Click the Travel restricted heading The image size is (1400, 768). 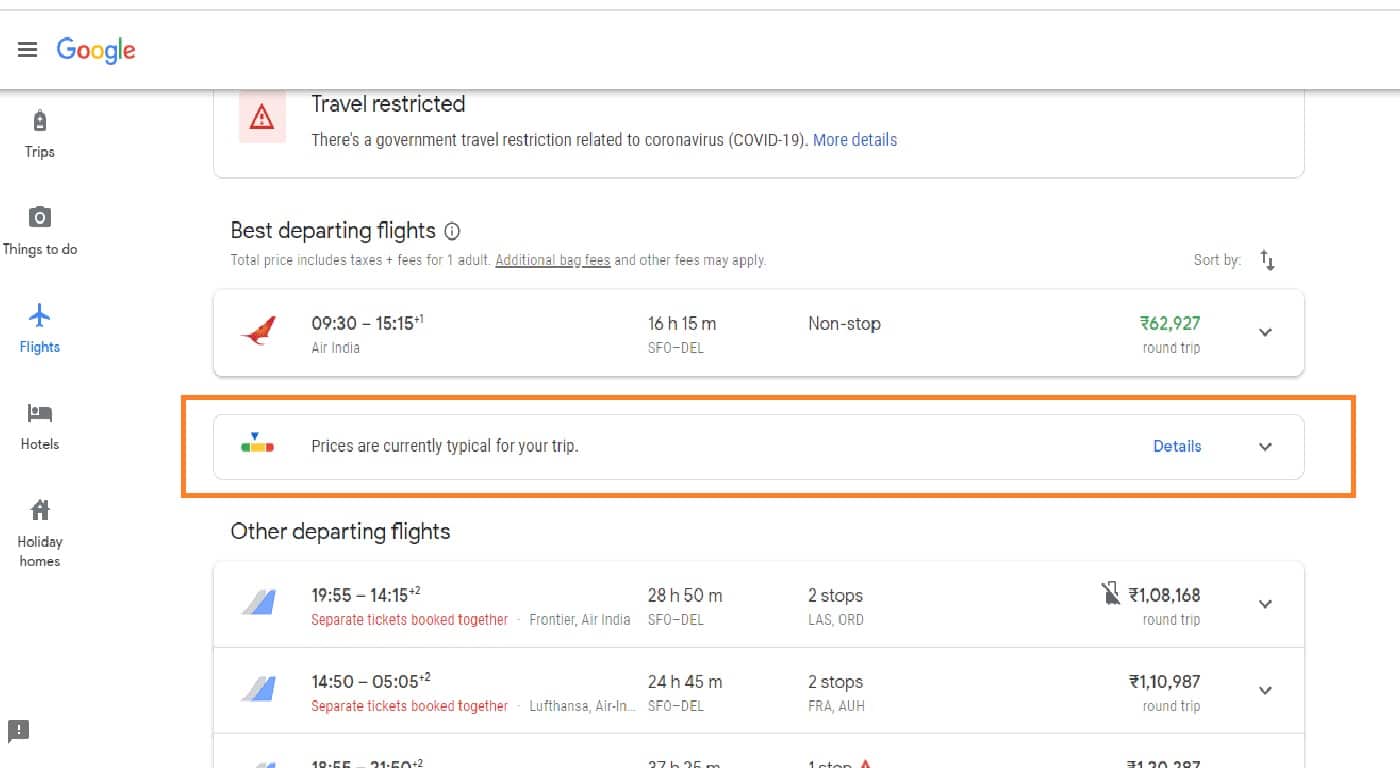[x=388, y=104]
